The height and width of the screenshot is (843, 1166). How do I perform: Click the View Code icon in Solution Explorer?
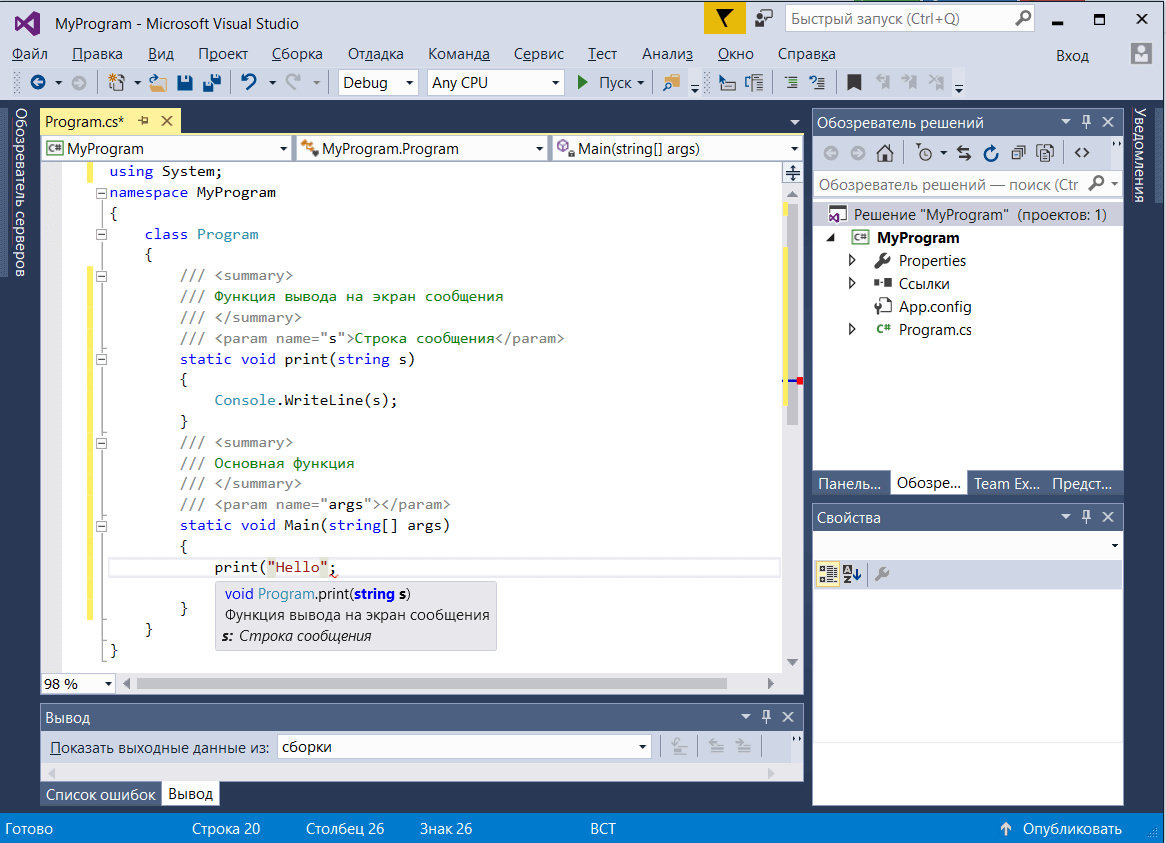coord(1082,153)
